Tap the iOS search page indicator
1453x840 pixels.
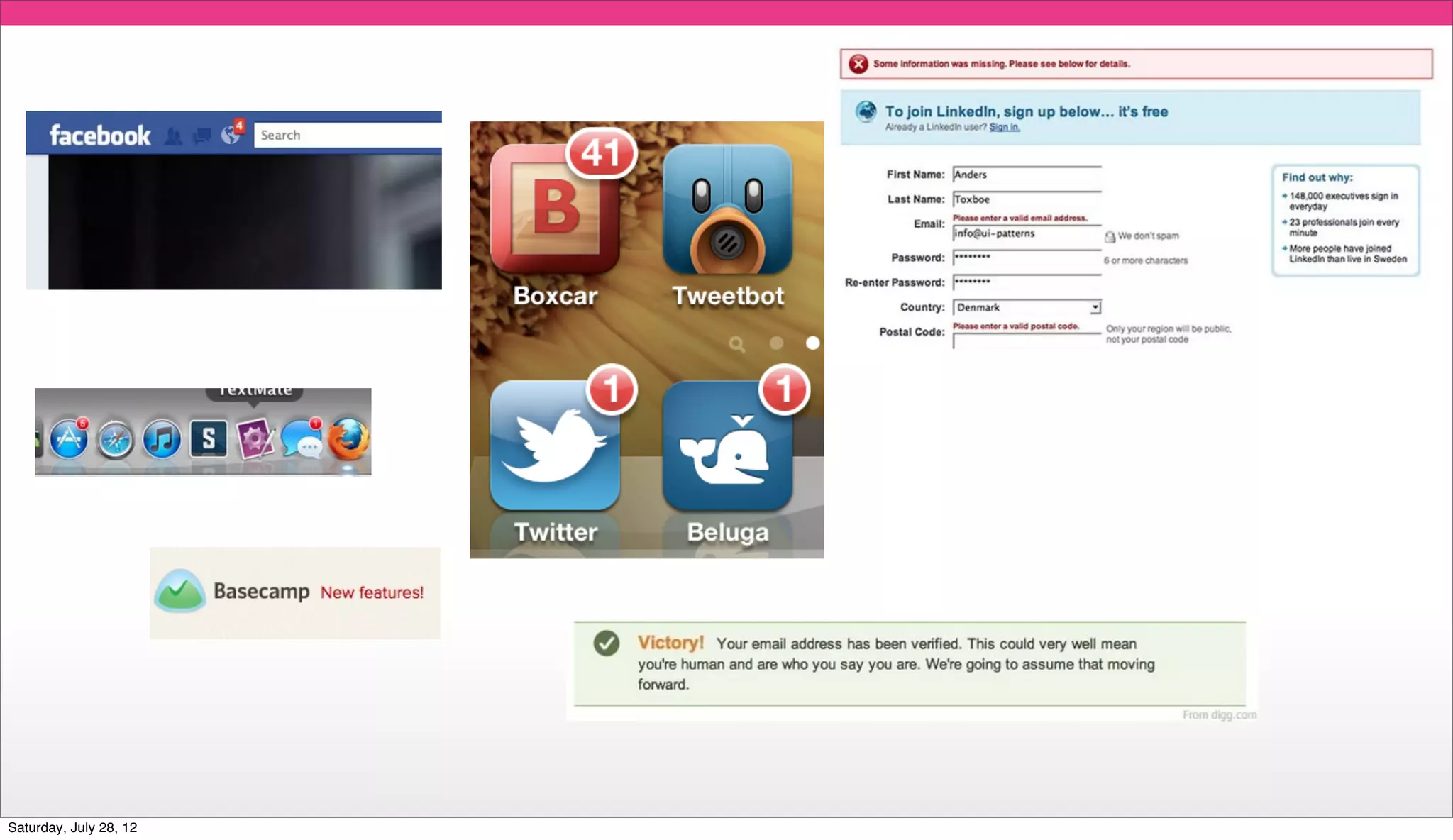click(x=737, y=344)
